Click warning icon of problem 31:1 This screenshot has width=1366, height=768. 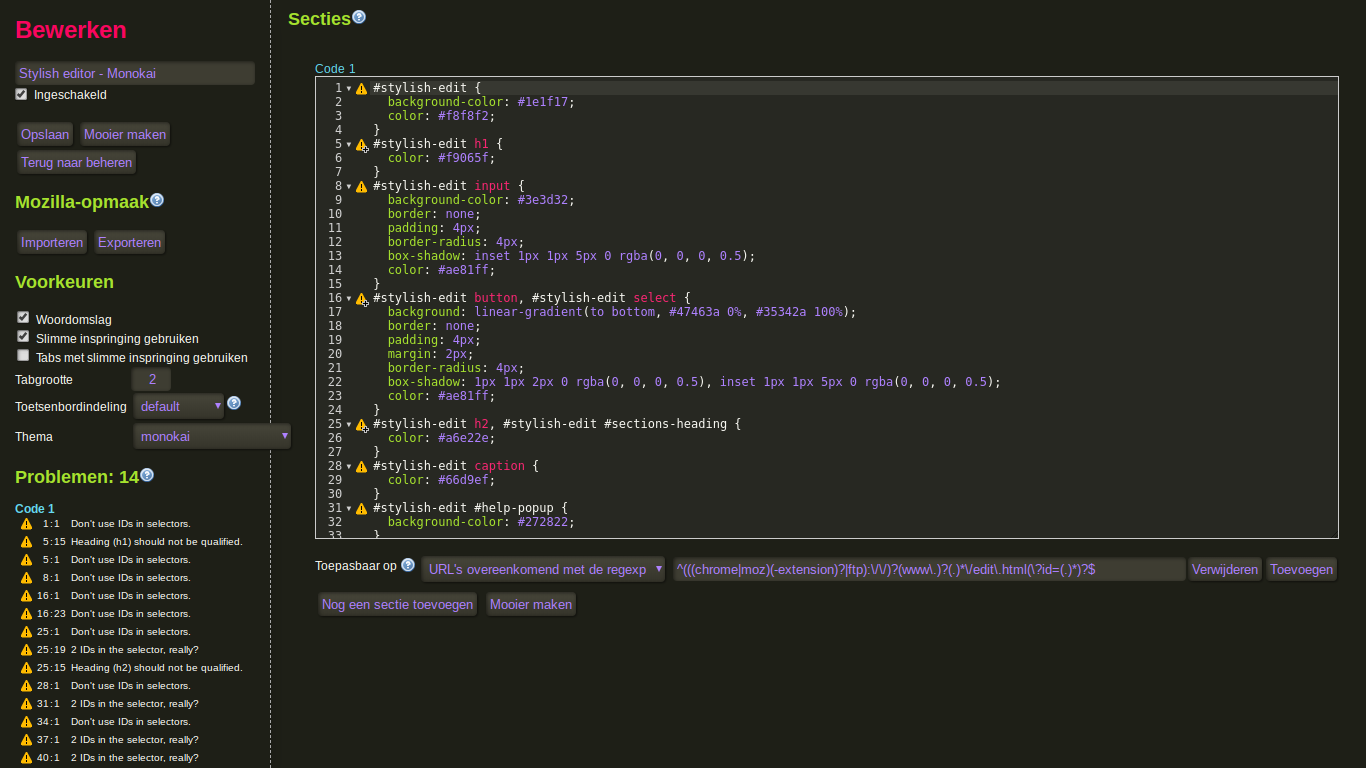[26, 704]
